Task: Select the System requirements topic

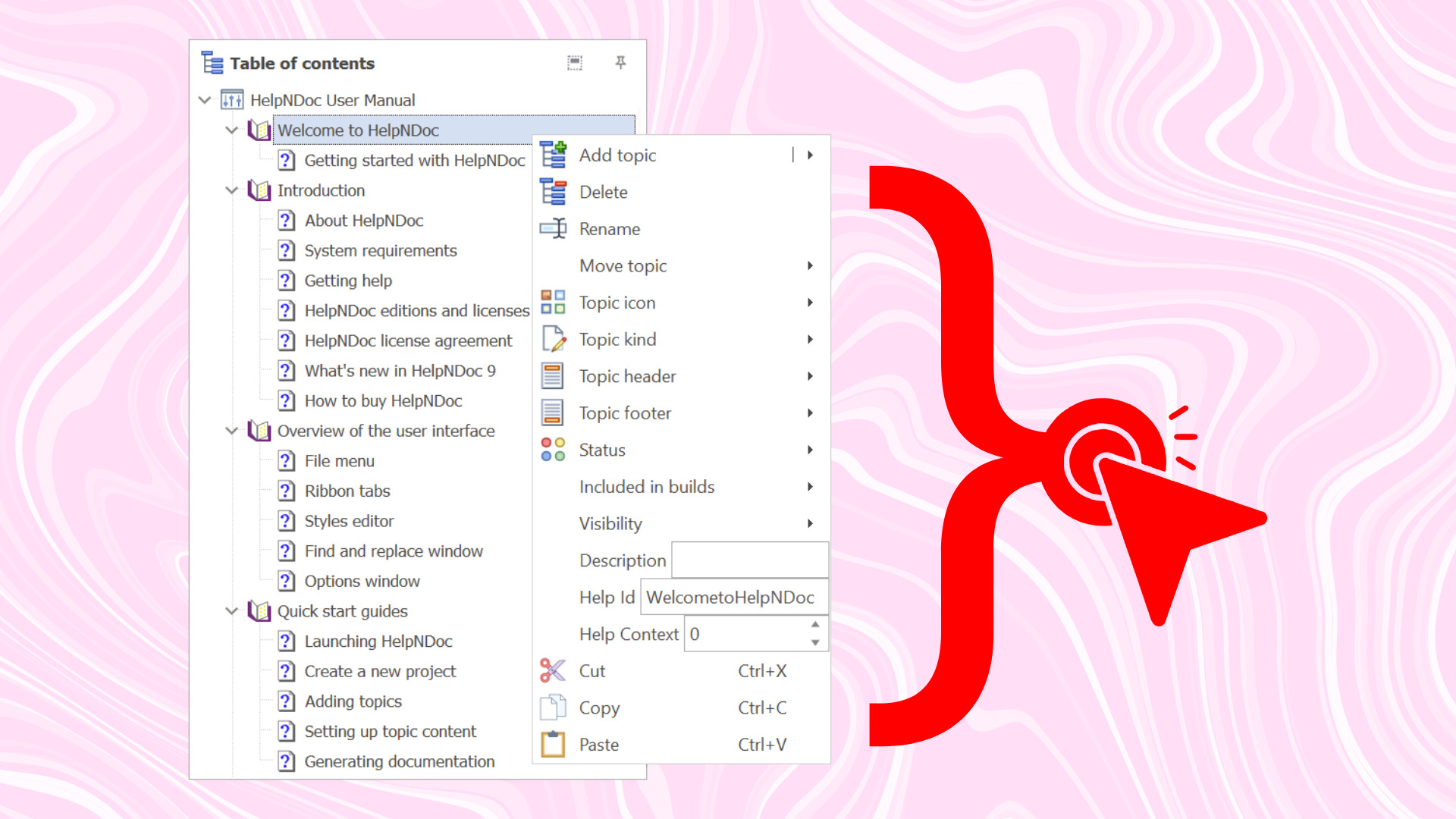Action: click(x=381, y=250)
